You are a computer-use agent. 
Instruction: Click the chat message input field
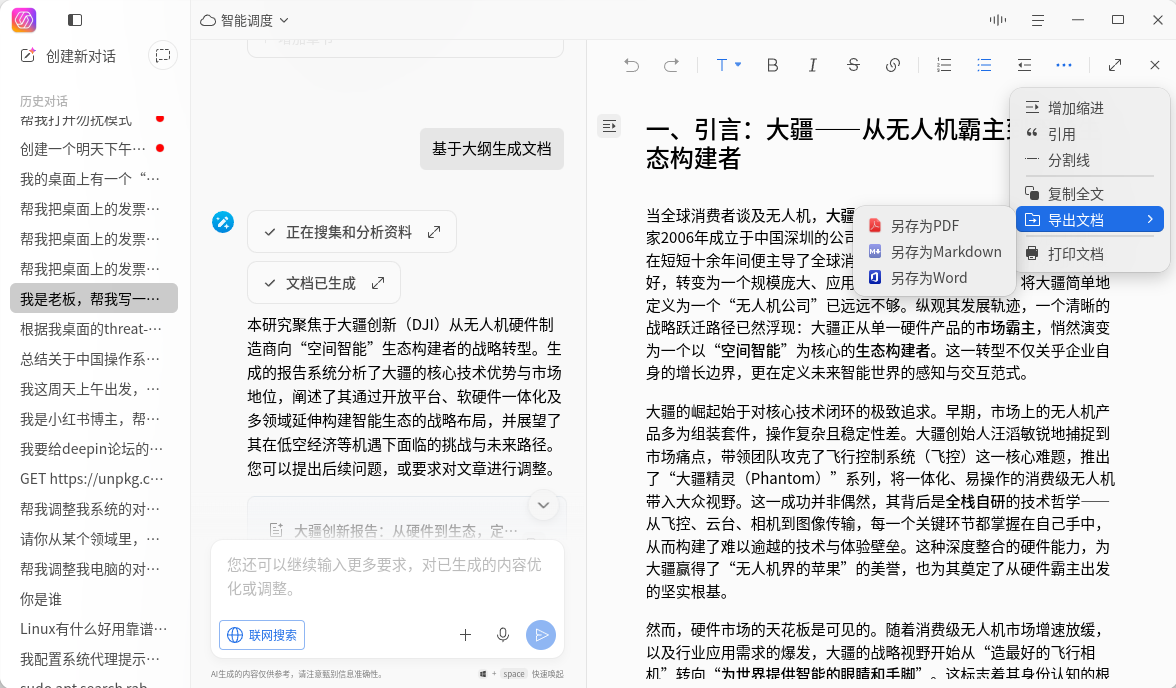coord(387,576)
